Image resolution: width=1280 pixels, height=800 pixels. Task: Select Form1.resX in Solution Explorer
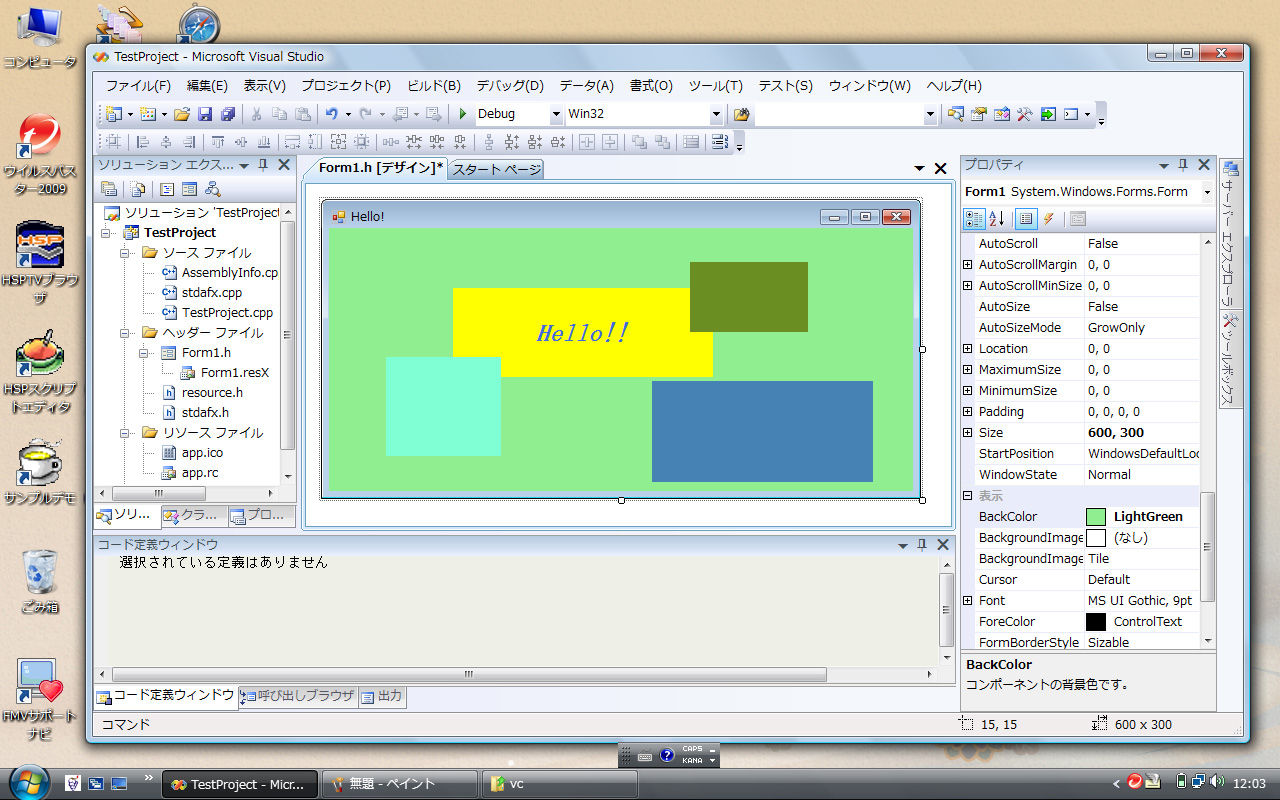[235, 373]
